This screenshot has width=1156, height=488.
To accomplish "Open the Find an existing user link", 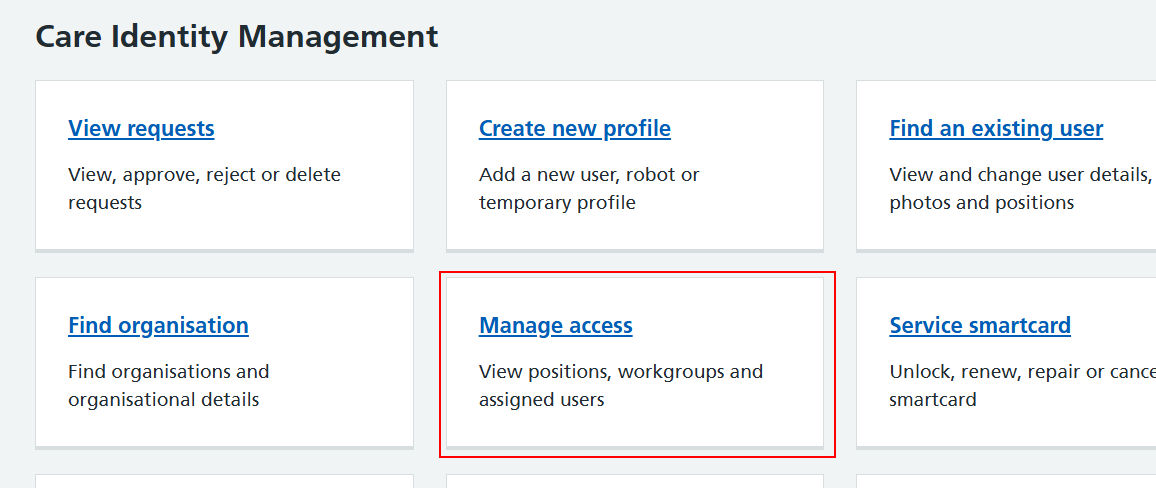I will (996, 129).
